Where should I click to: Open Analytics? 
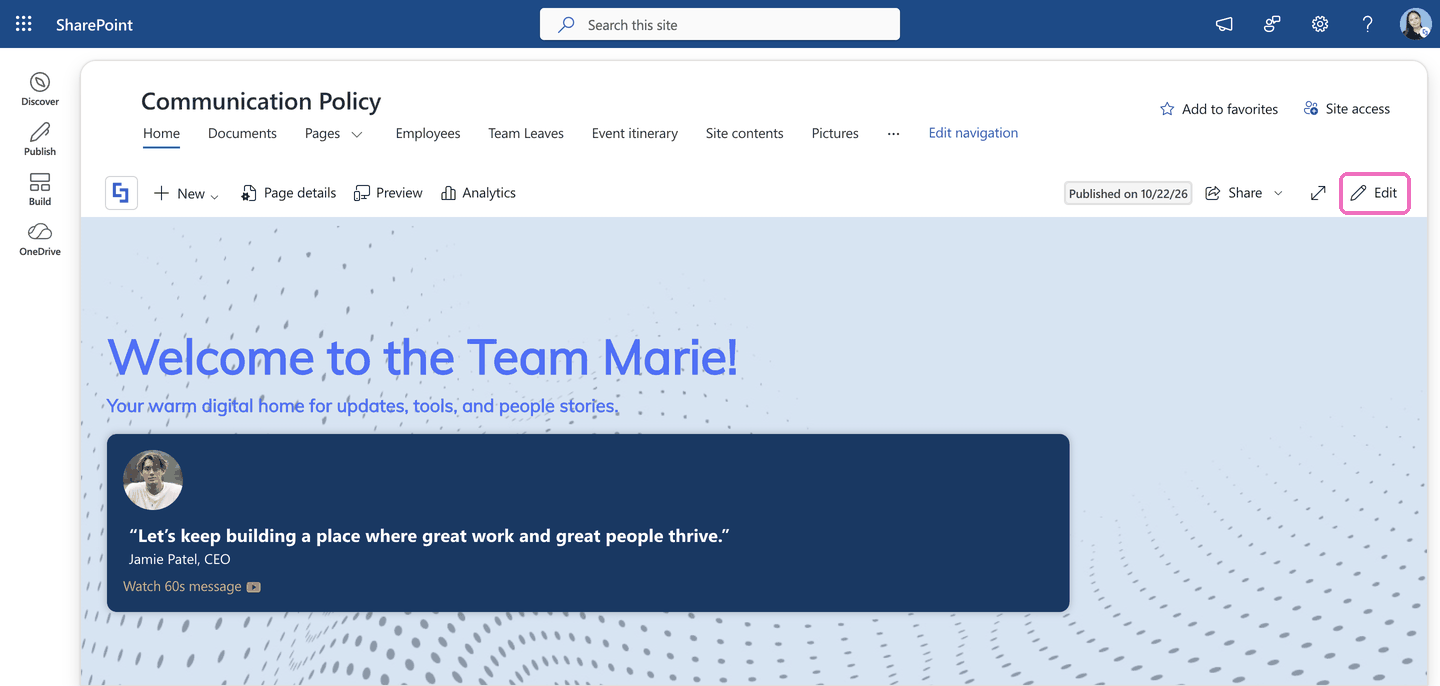tap(478, 193)
